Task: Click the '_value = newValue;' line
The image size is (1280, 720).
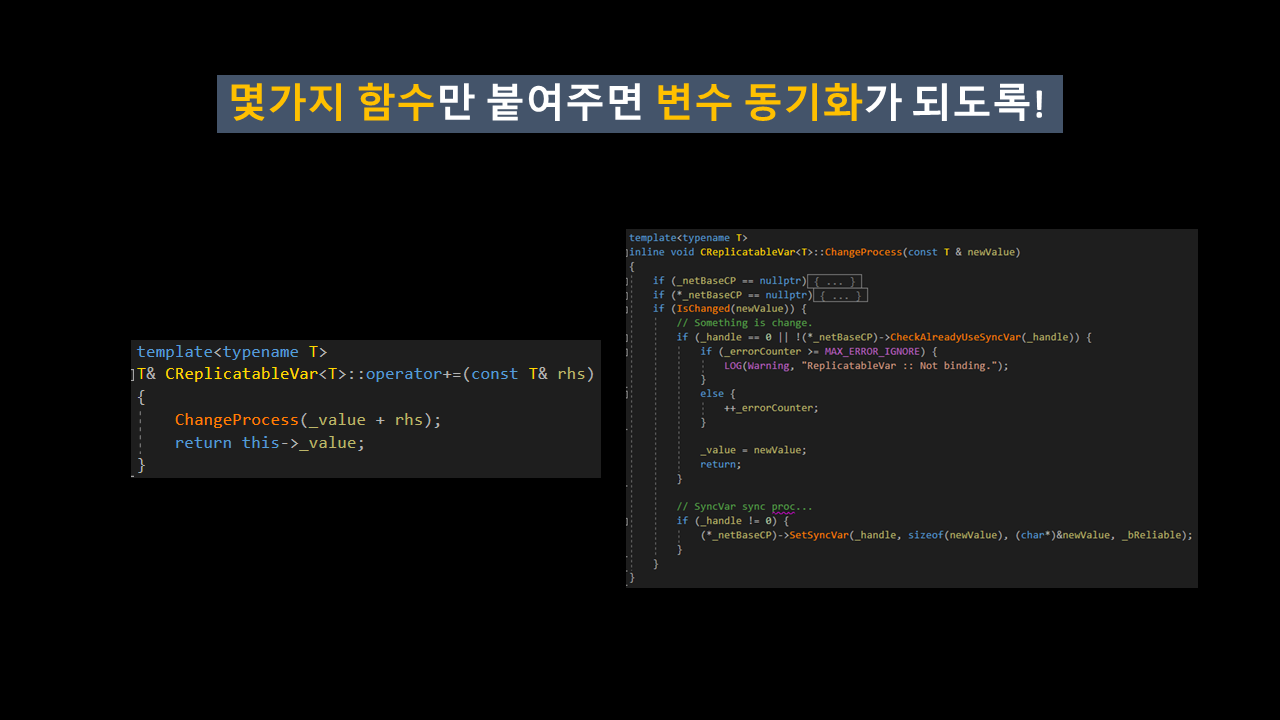Action: point(753,450)
